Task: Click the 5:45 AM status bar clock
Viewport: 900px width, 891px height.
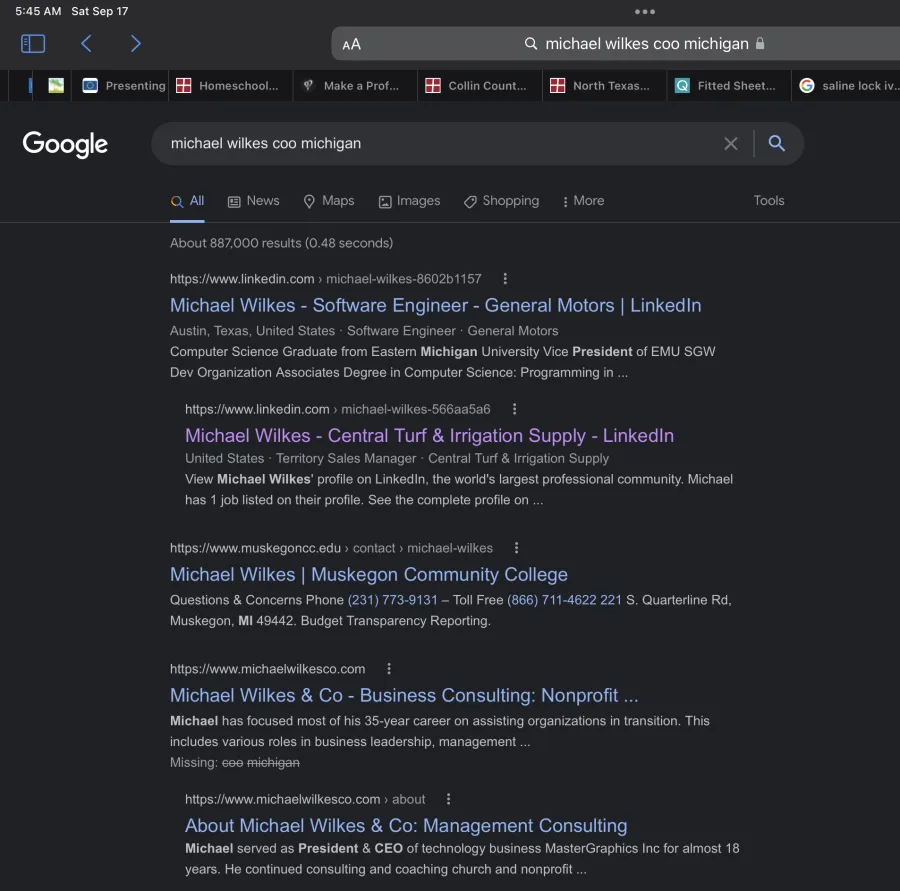Action: pos(38,11)
